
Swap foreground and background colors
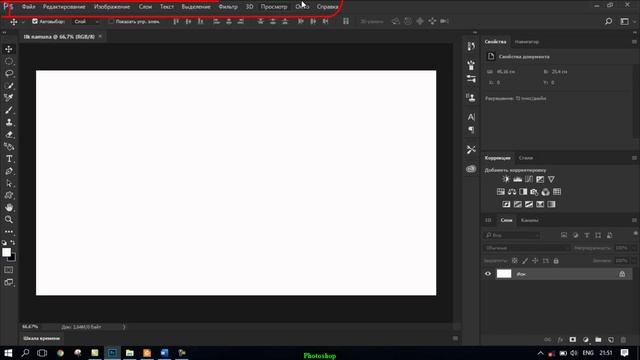click(13, 242)
